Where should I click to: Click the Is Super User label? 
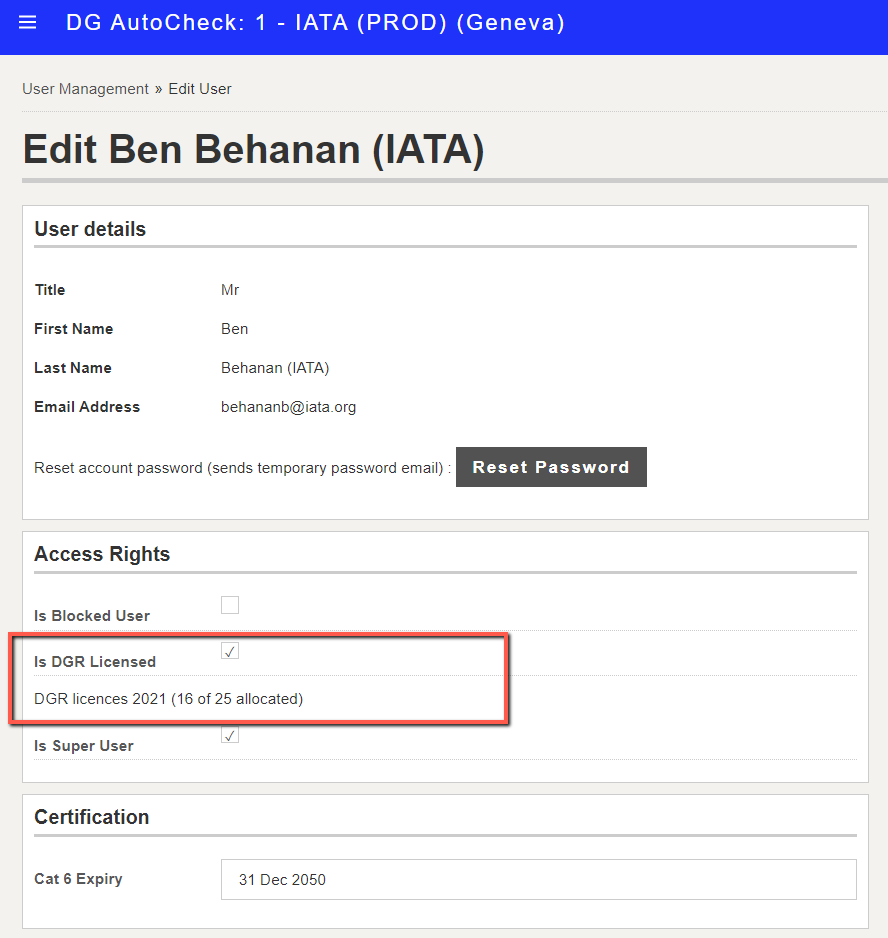[x=84, y=746]
